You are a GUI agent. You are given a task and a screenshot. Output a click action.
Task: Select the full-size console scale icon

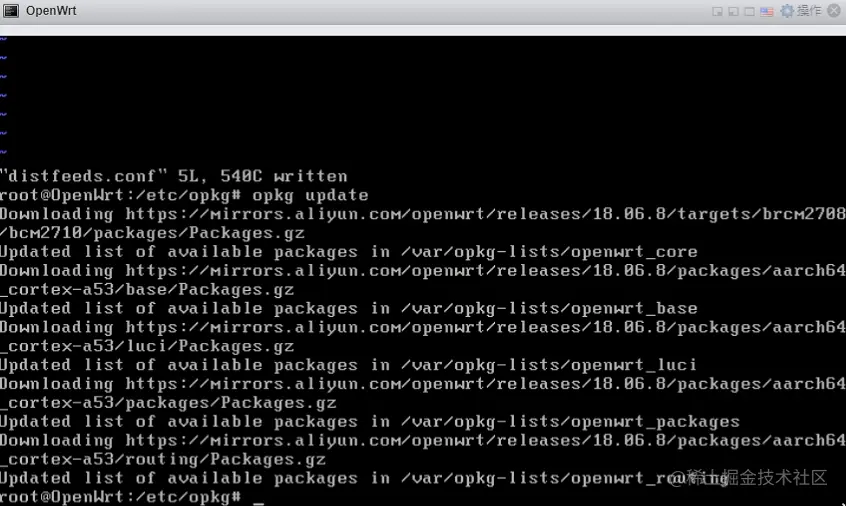(749, 11)
